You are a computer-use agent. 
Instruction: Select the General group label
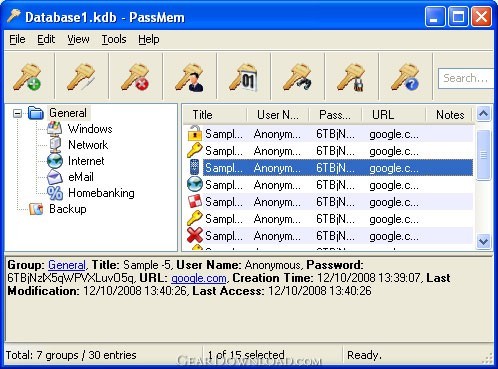click(68, 113)
